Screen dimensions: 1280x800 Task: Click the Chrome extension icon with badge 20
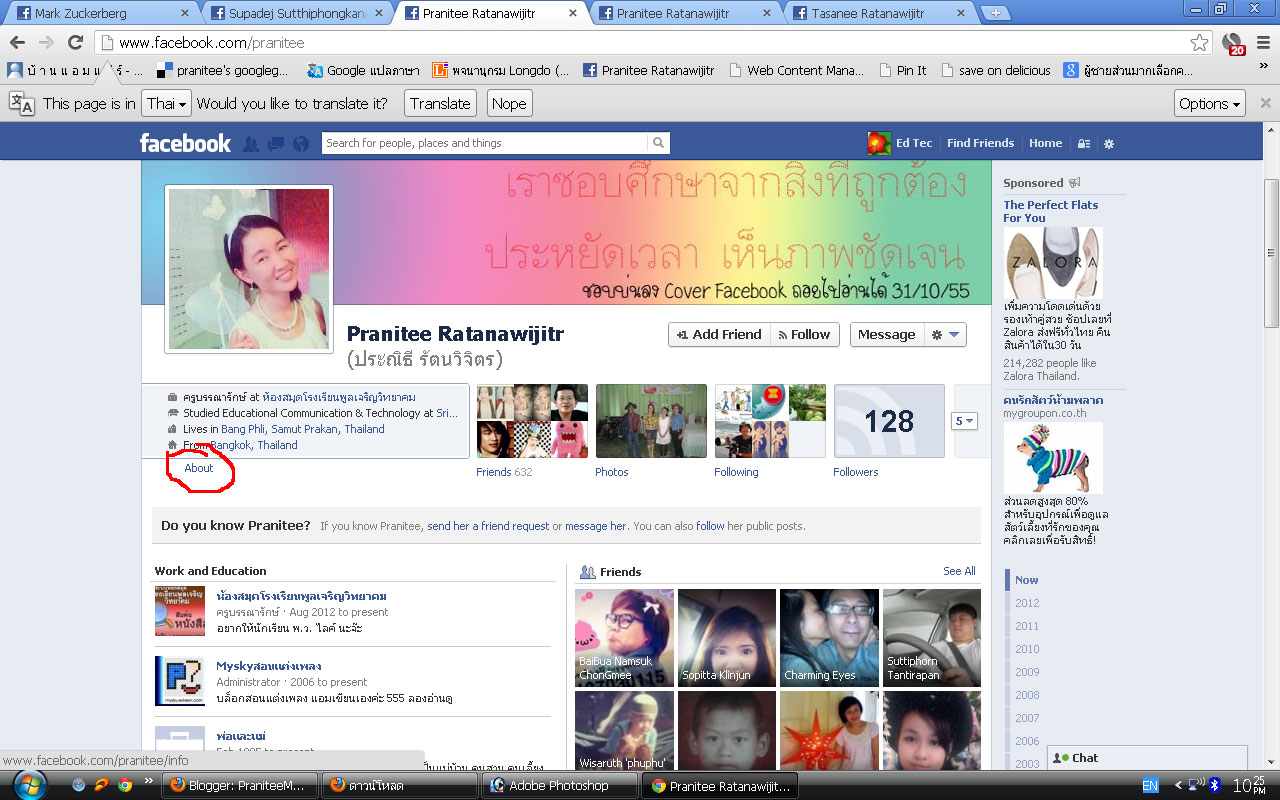point(1233,44)
